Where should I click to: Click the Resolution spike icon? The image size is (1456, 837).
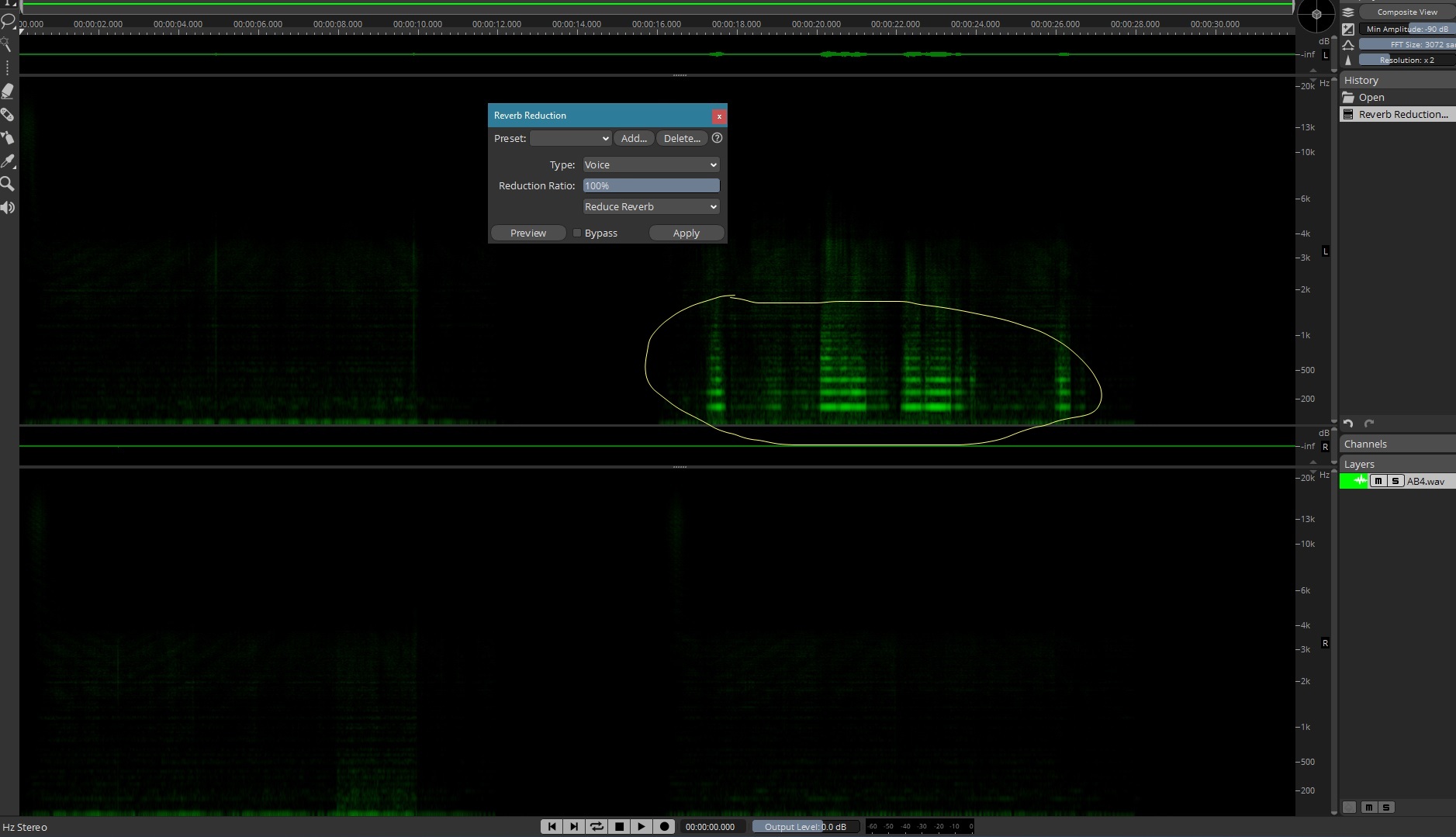coord(1348,60)
